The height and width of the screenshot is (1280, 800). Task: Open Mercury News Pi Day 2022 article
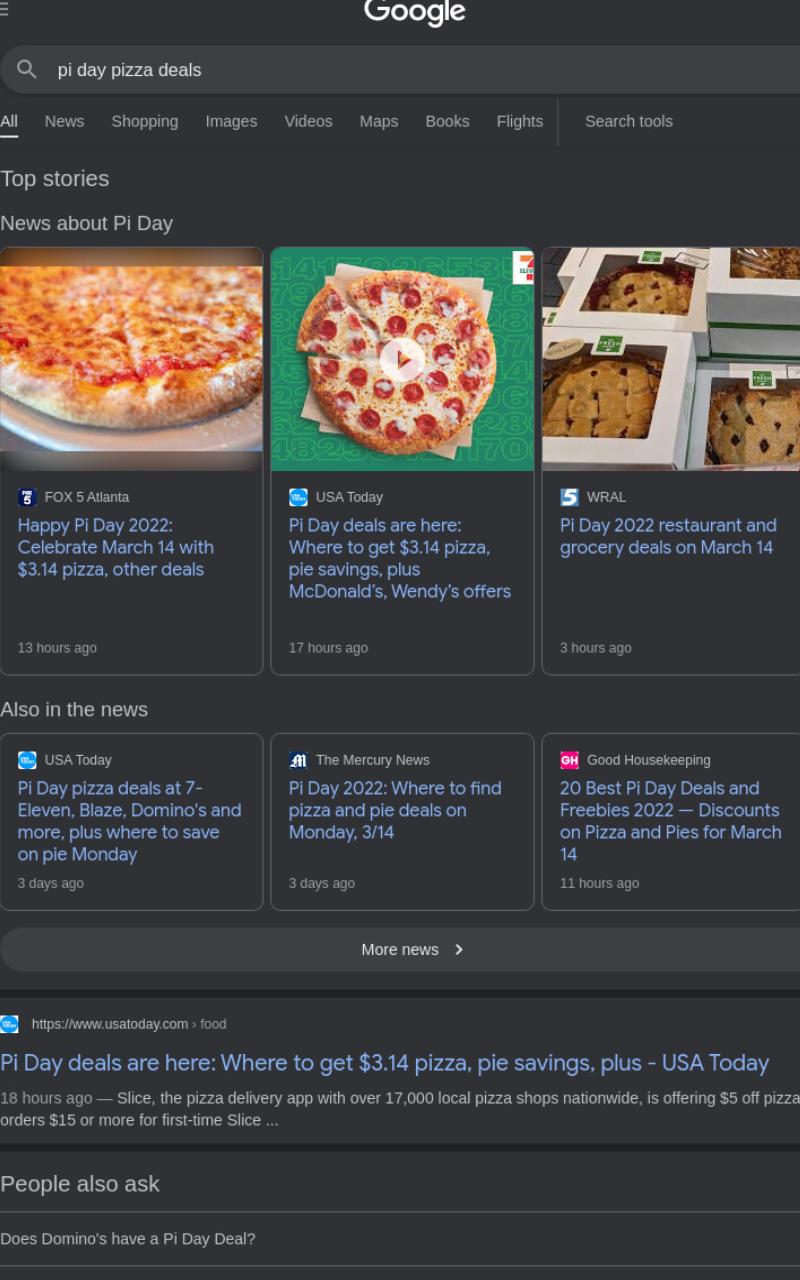pyautogui.click(x=395, y=810)
